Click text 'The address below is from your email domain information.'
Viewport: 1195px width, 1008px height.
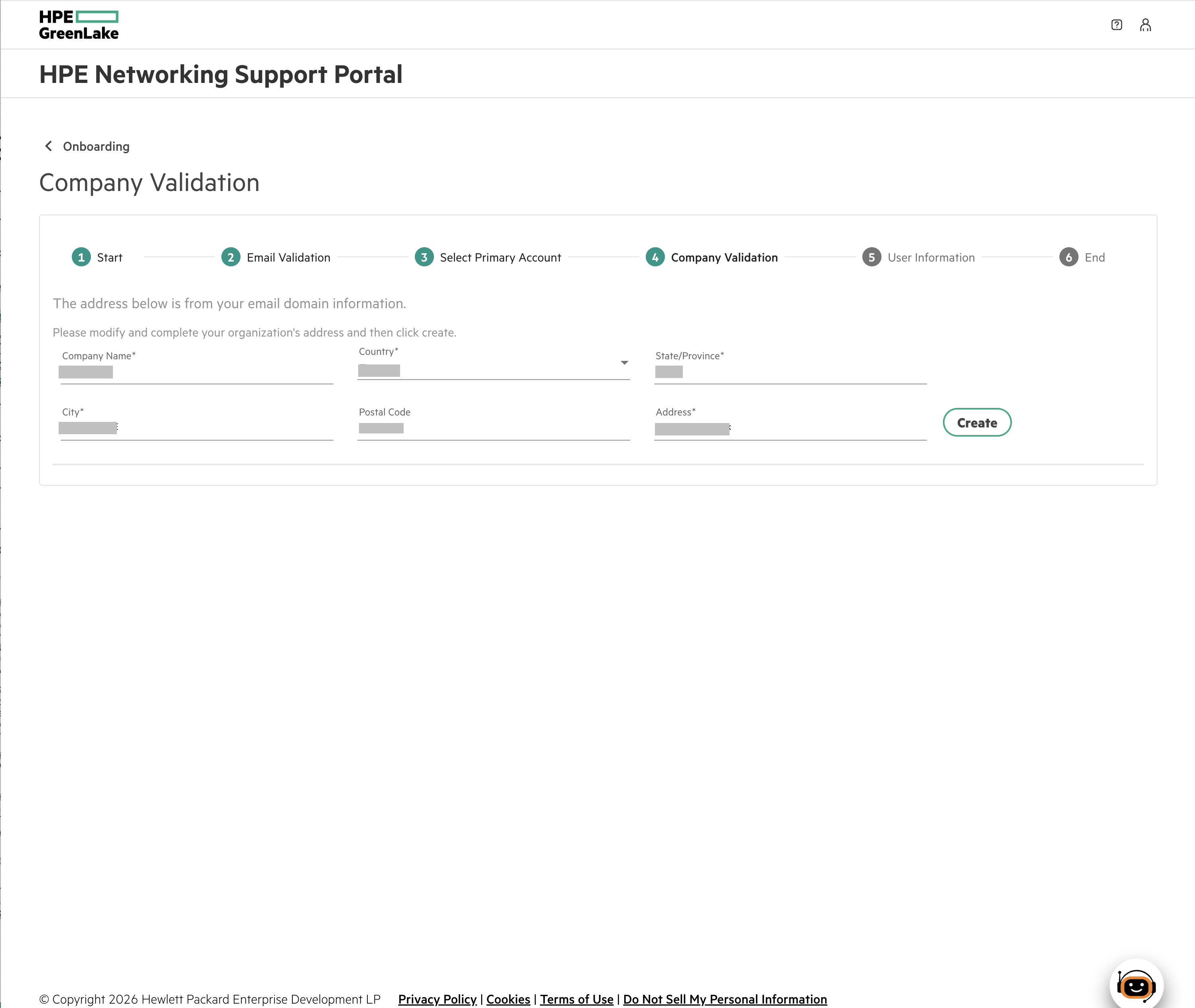[x=229, y=303]
